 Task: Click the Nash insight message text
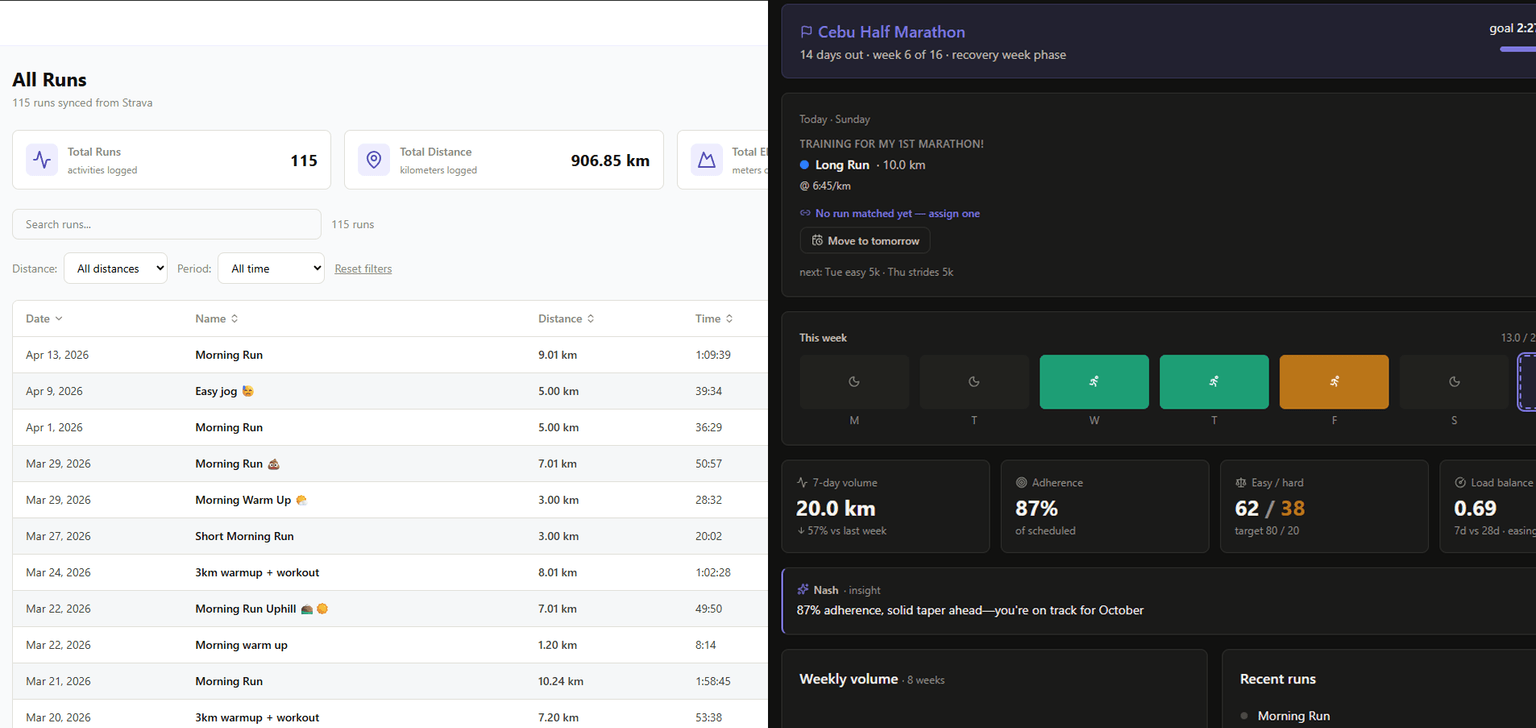coord(970,610)
